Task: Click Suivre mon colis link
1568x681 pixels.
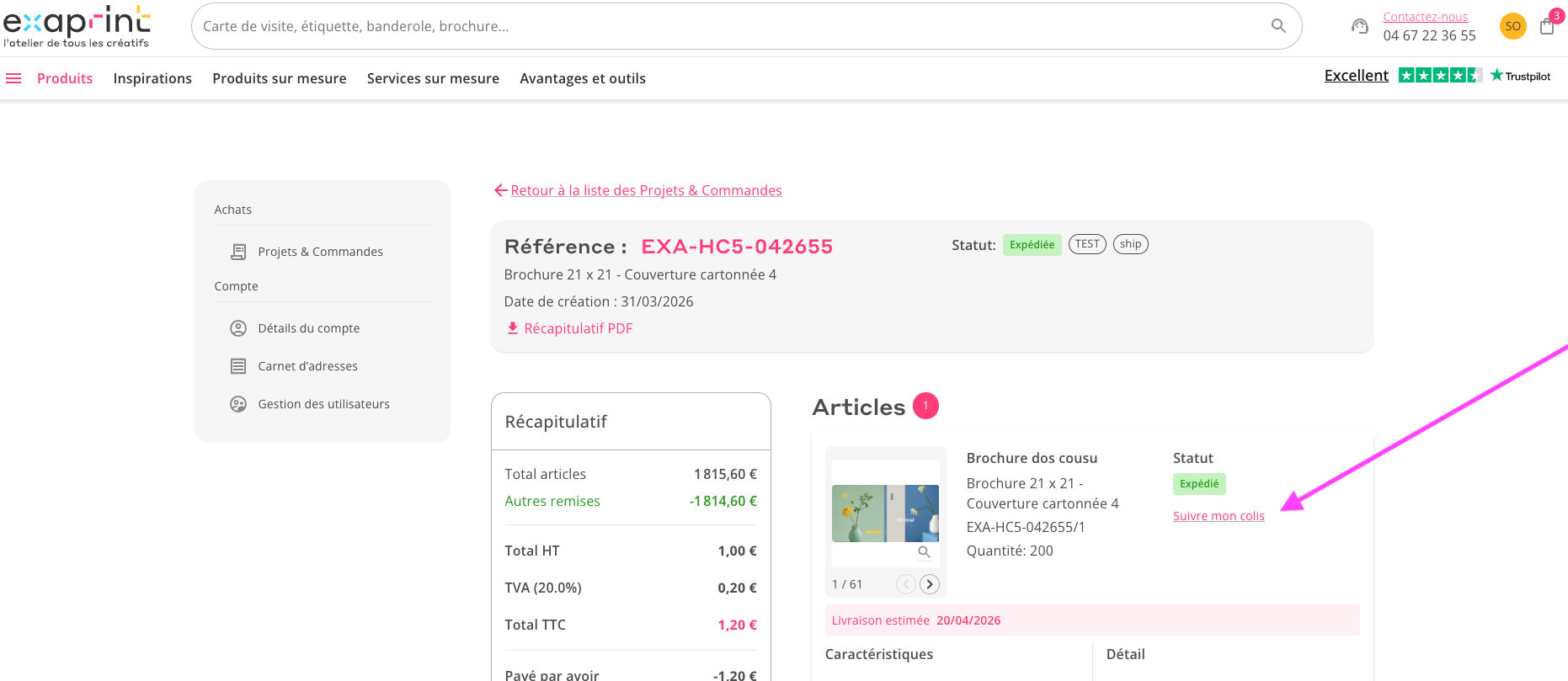Action: (1219, 516)
